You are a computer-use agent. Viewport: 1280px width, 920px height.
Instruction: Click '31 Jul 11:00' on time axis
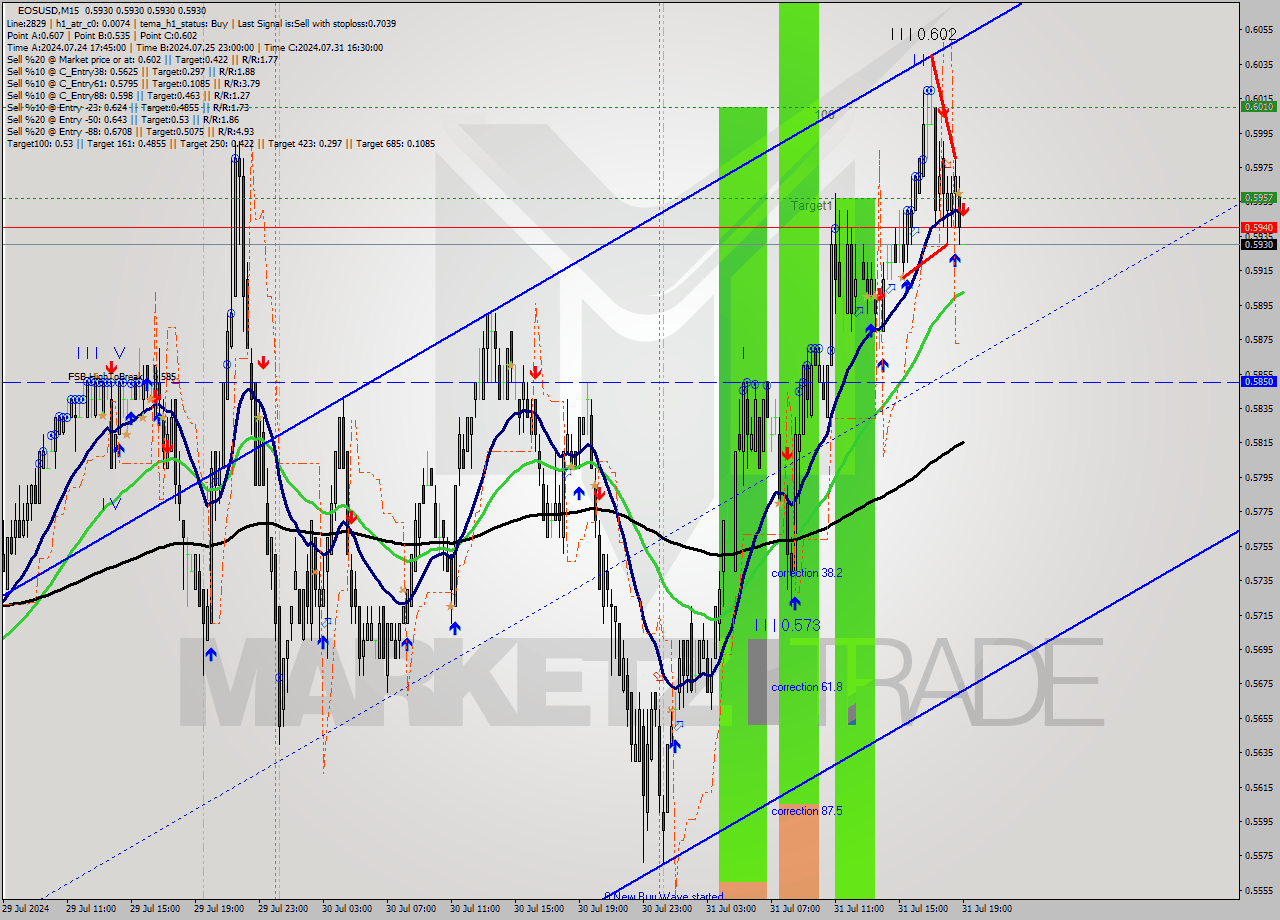click(859, 909)
